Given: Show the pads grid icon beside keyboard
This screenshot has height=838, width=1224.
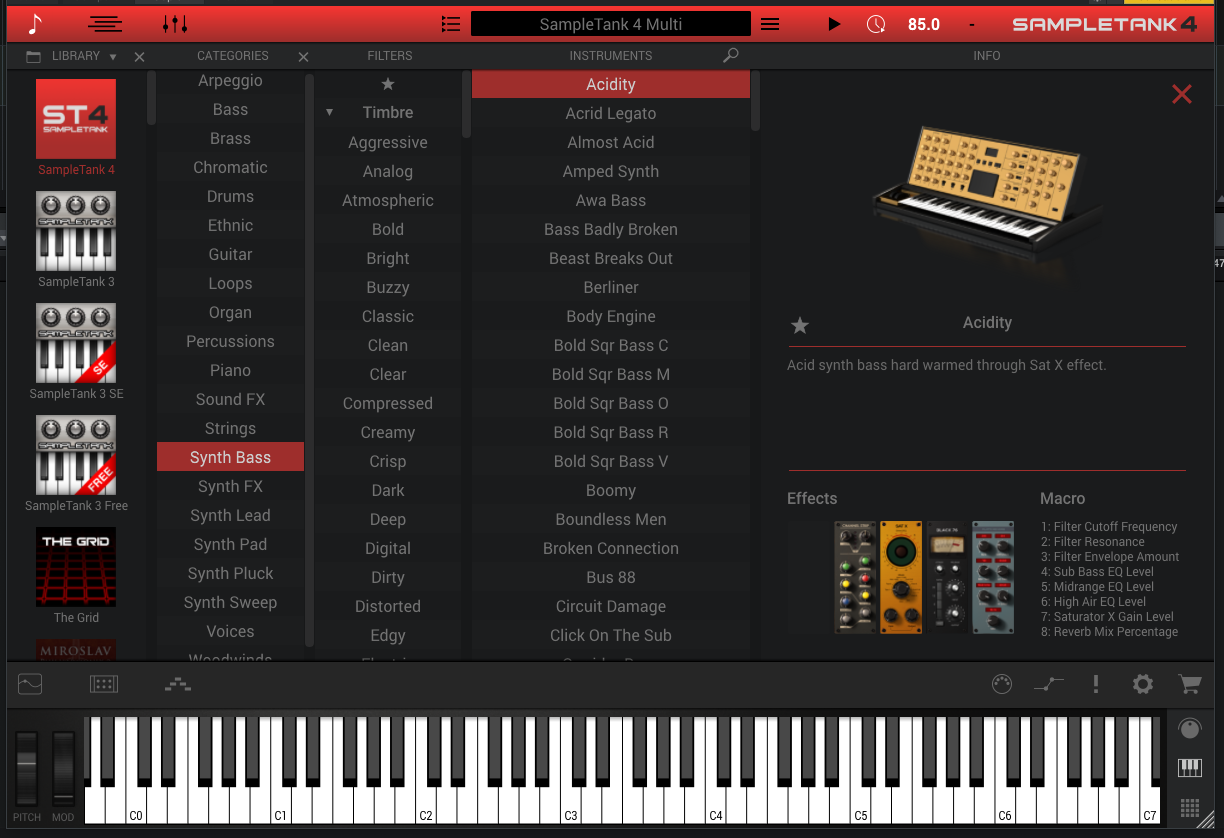Looking at the screenshot, I should [1190, 806].
